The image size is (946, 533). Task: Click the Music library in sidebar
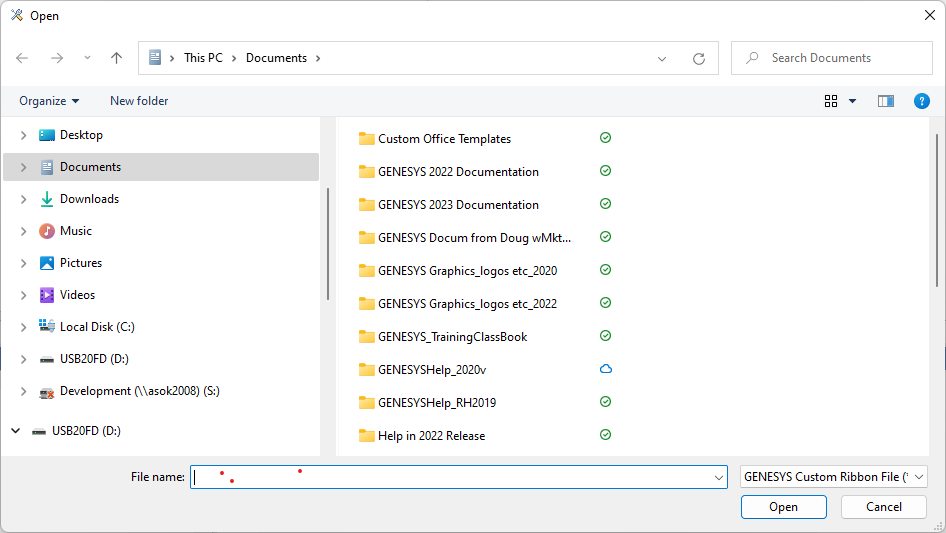[x=76, y=231]
